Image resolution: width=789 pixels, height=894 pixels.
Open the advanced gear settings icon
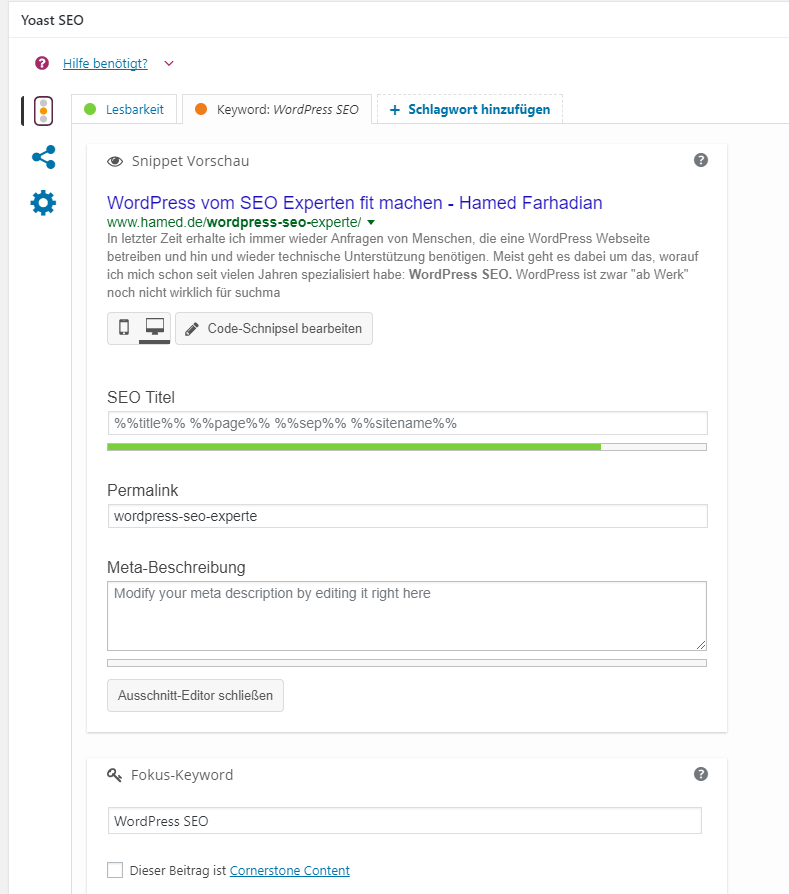[43, 202]
